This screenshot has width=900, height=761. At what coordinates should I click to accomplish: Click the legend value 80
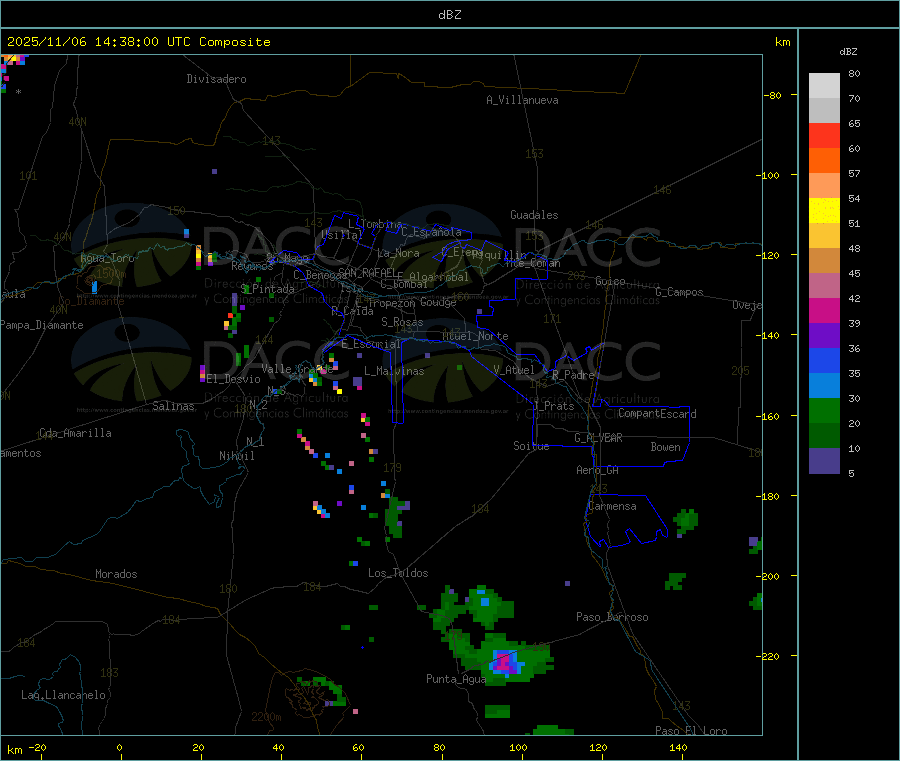pos(854,73)
